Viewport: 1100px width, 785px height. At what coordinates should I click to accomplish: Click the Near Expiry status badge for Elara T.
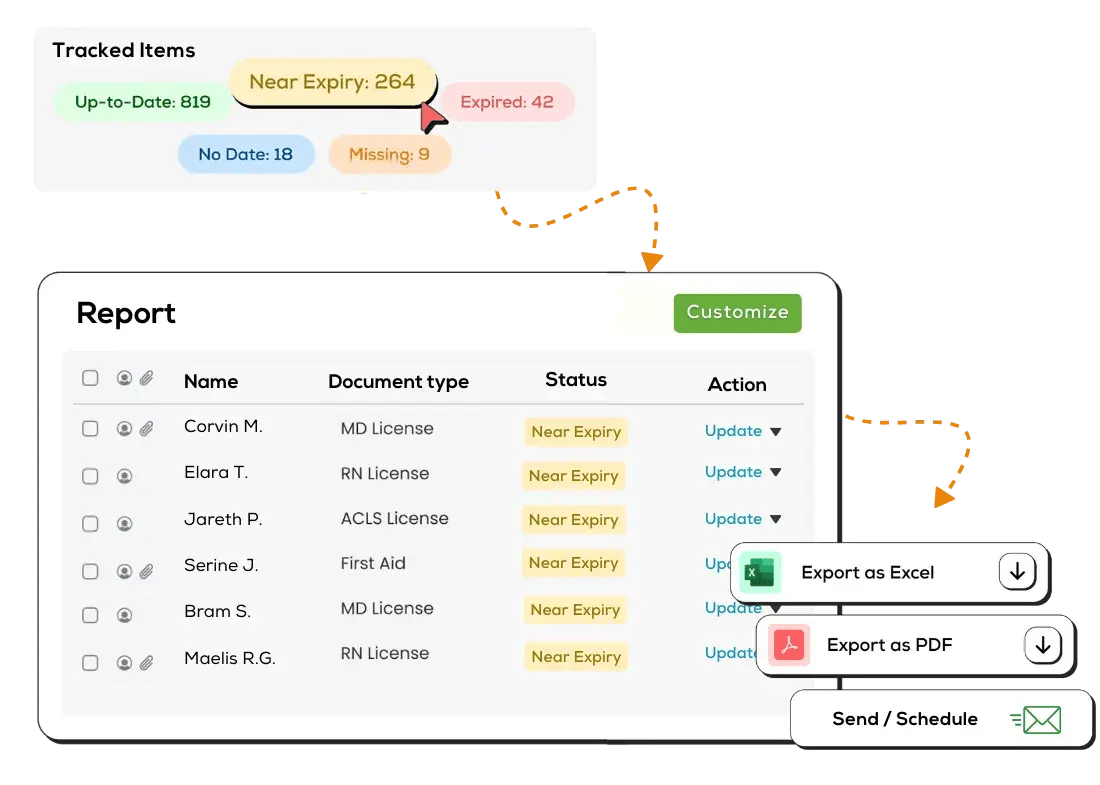tap(573, 476)
